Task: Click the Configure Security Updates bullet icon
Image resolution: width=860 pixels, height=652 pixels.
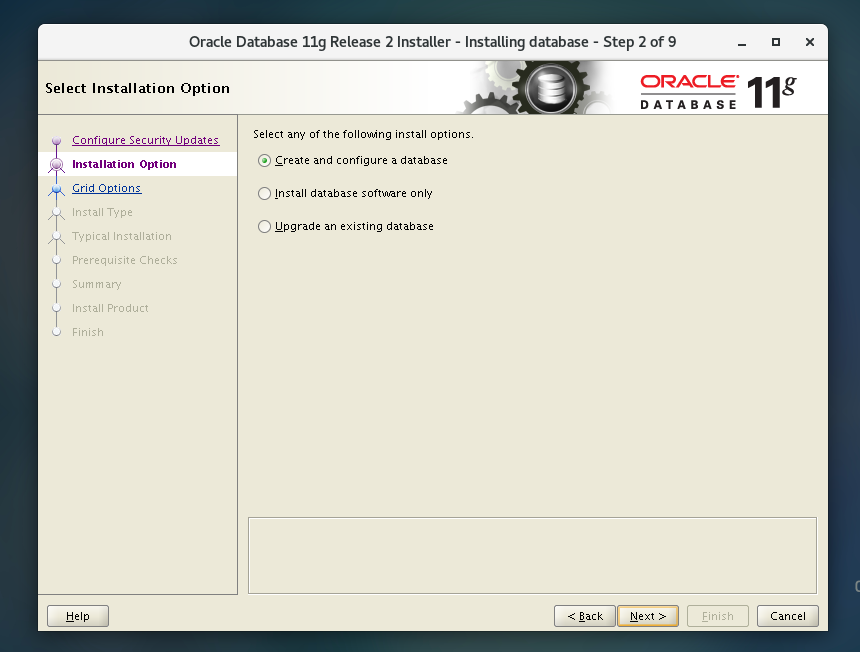Action: (x=56, y=140)
